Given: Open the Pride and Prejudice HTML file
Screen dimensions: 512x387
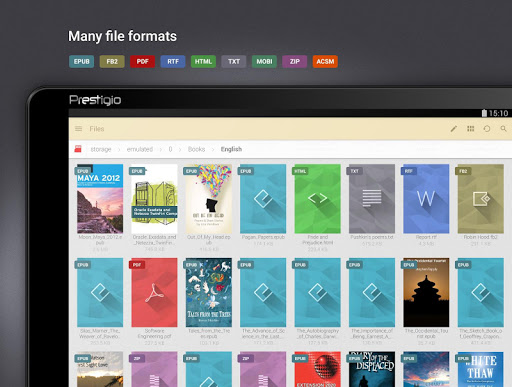Looking at the screenshot, I should [317, 199].
